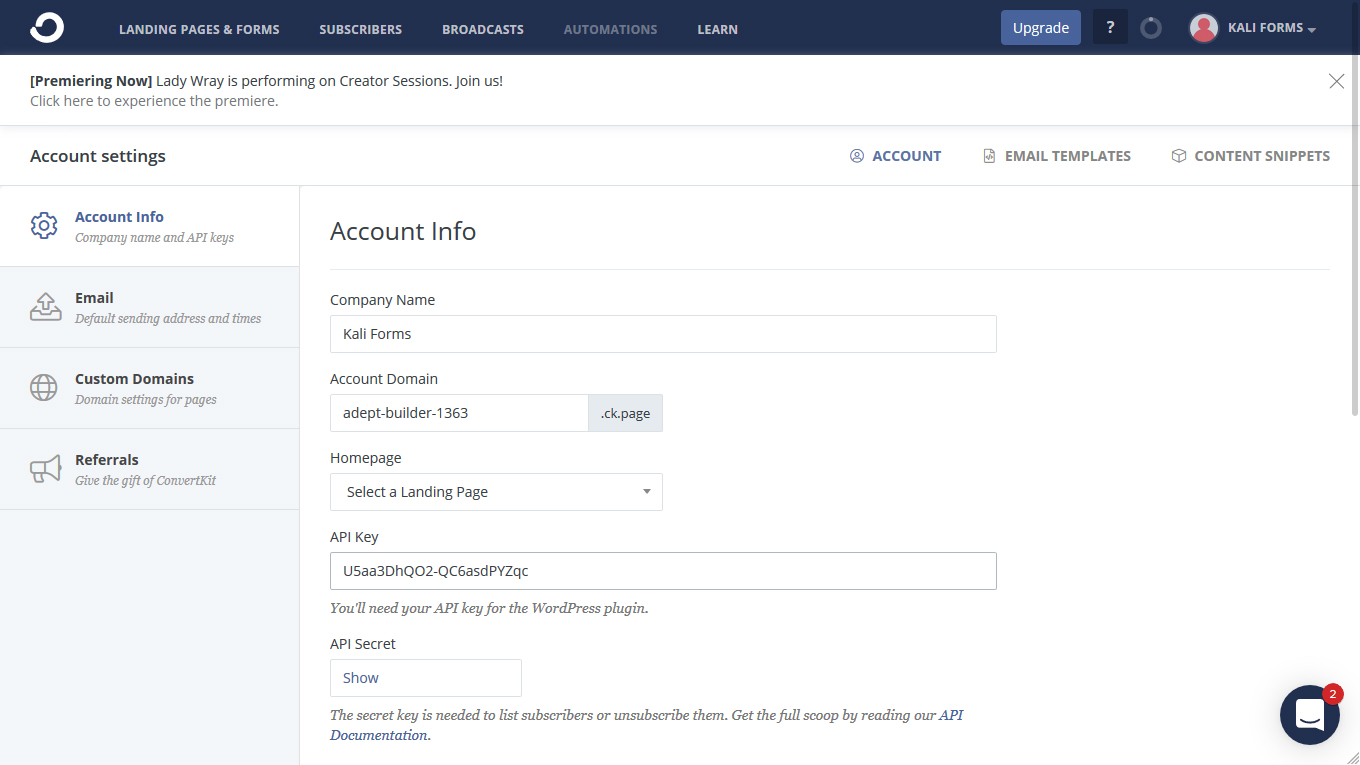The height and width of the screenshot is (765, 1360).
Task: Click the 'Account settings' heading text
Action: coord(98,156)
